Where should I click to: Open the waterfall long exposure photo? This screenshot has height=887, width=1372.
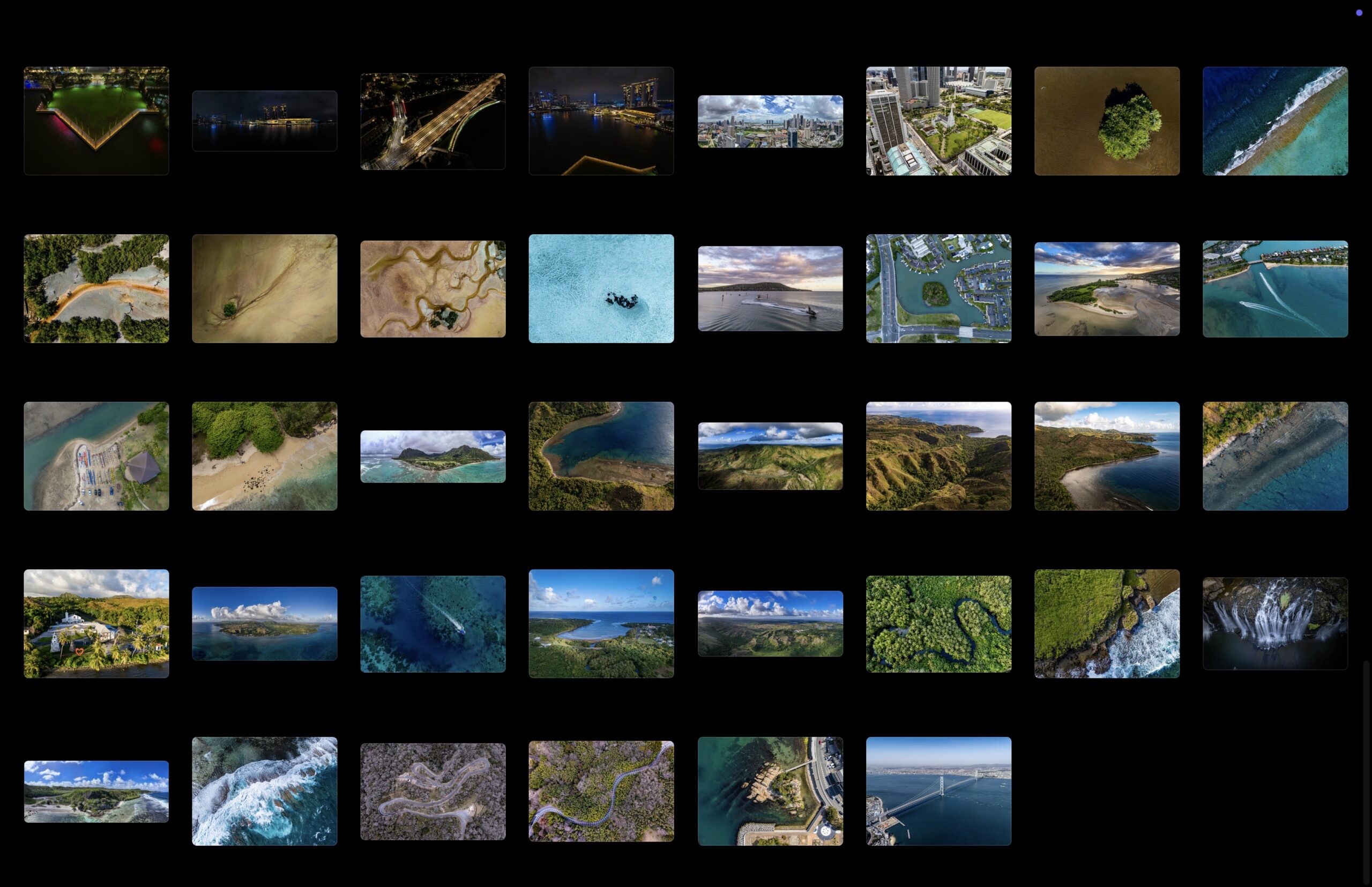tap(1274, 624)
